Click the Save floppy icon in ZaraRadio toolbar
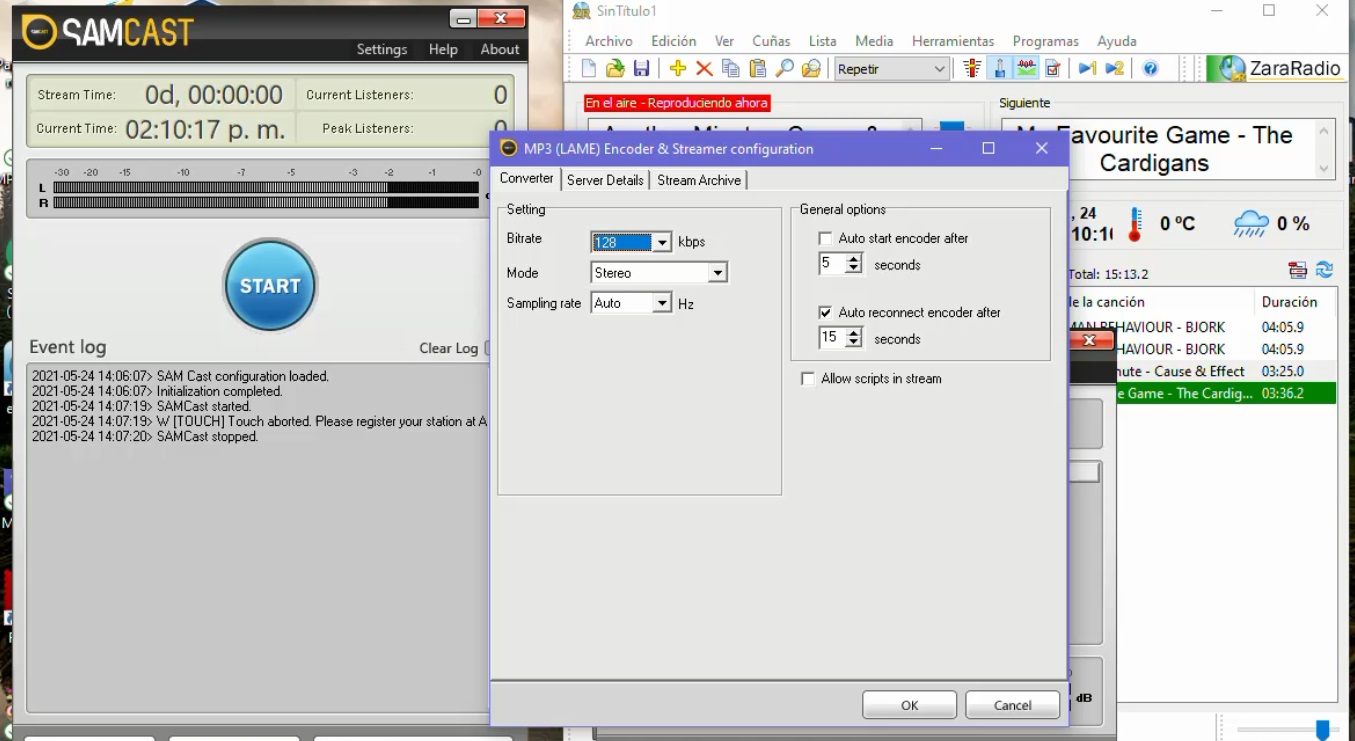1355x741 pixels. pyautogui.click(x=641, y=68)
